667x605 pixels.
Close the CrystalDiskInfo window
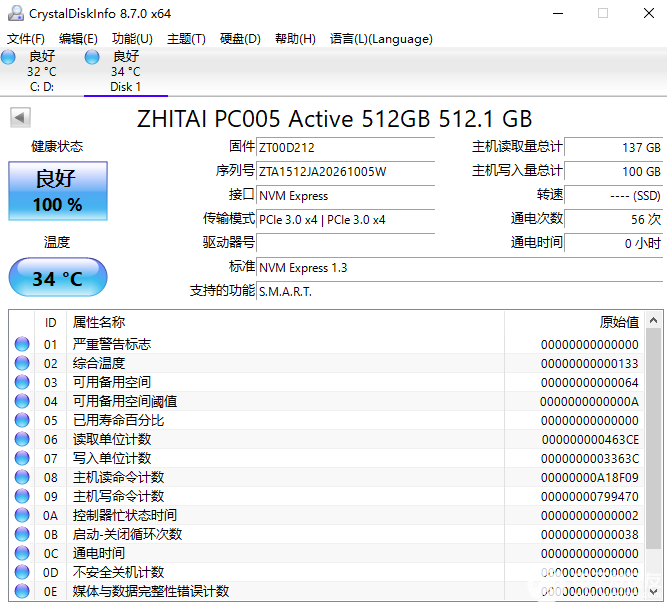coord(649,14)
